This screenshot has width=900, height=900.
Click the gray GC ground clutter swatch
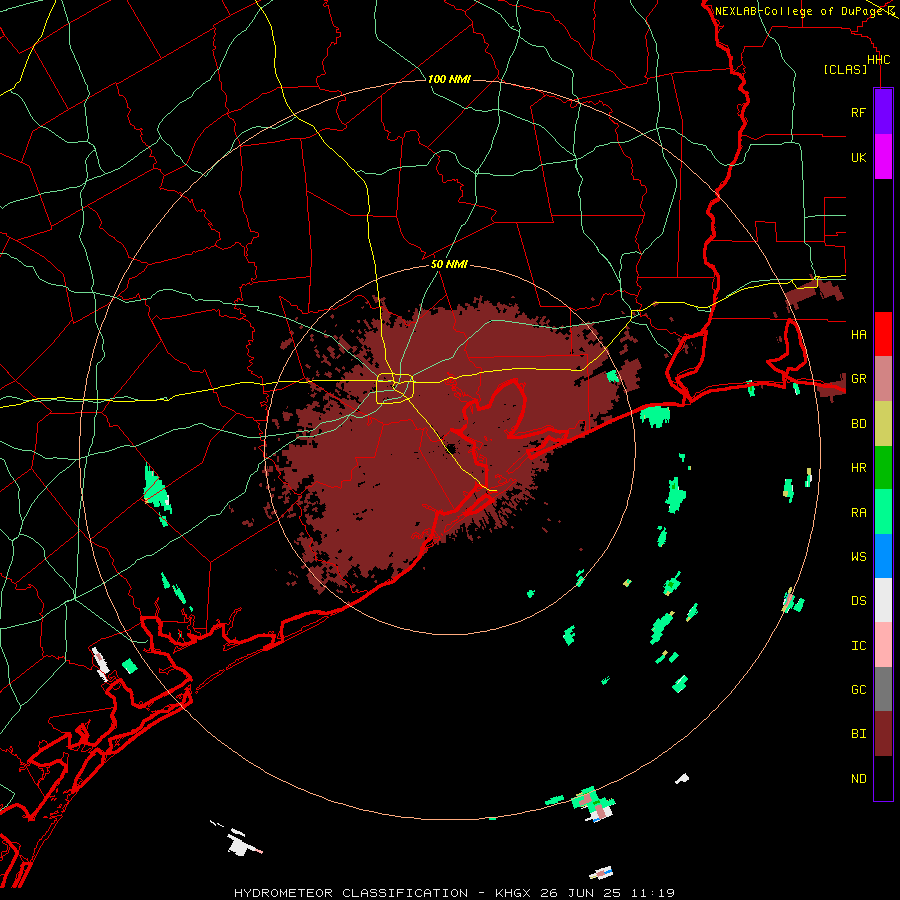pos(883,689)
